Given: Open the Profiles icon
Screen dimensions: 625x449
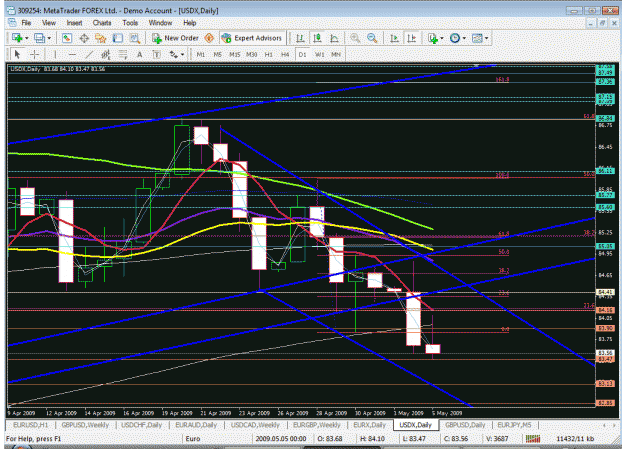Looking at the screenshot, I should (x=39, y=38).
